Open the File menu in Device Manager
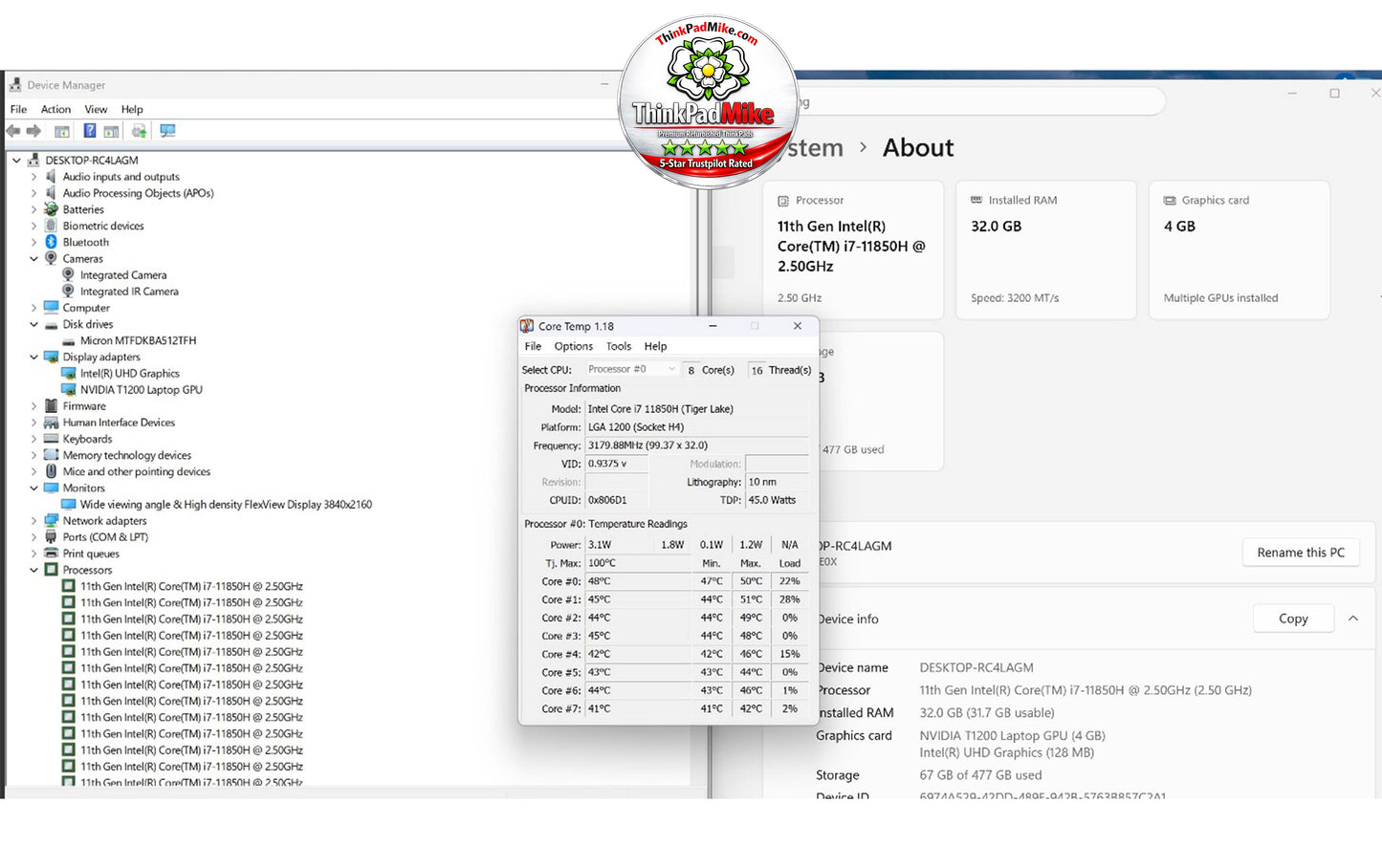 click(18, 109)
